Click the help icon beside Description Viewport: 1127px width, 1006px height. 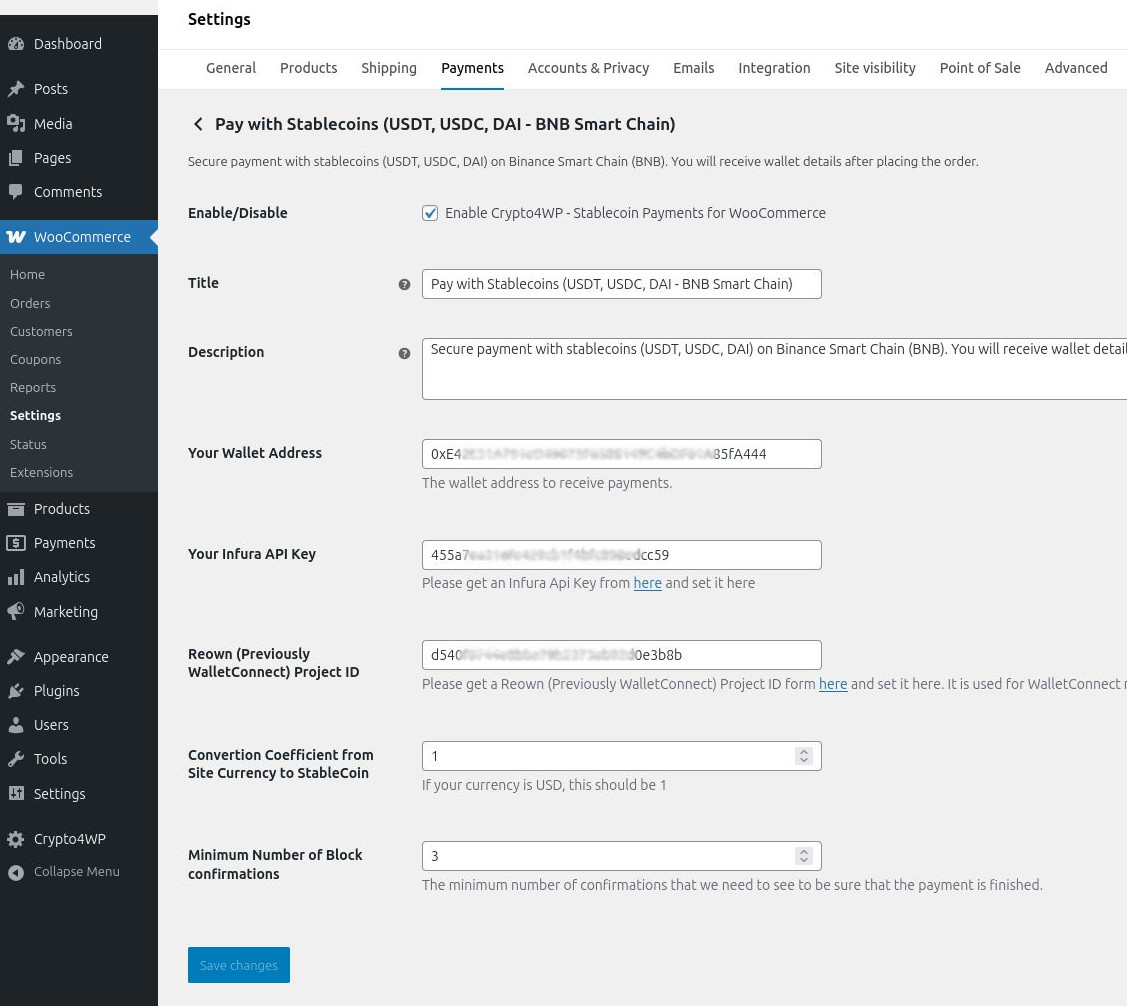click(x=404, y=354)
